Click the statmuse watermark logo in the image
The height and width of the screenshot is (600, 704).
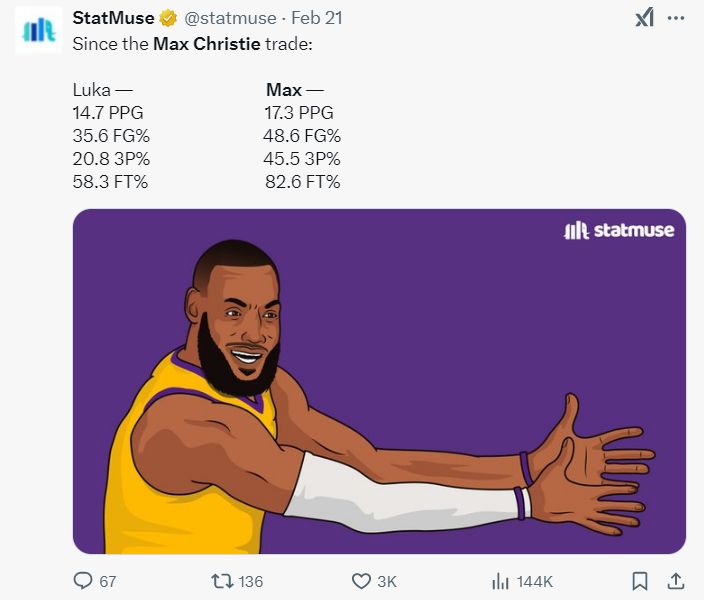(619, 231)
